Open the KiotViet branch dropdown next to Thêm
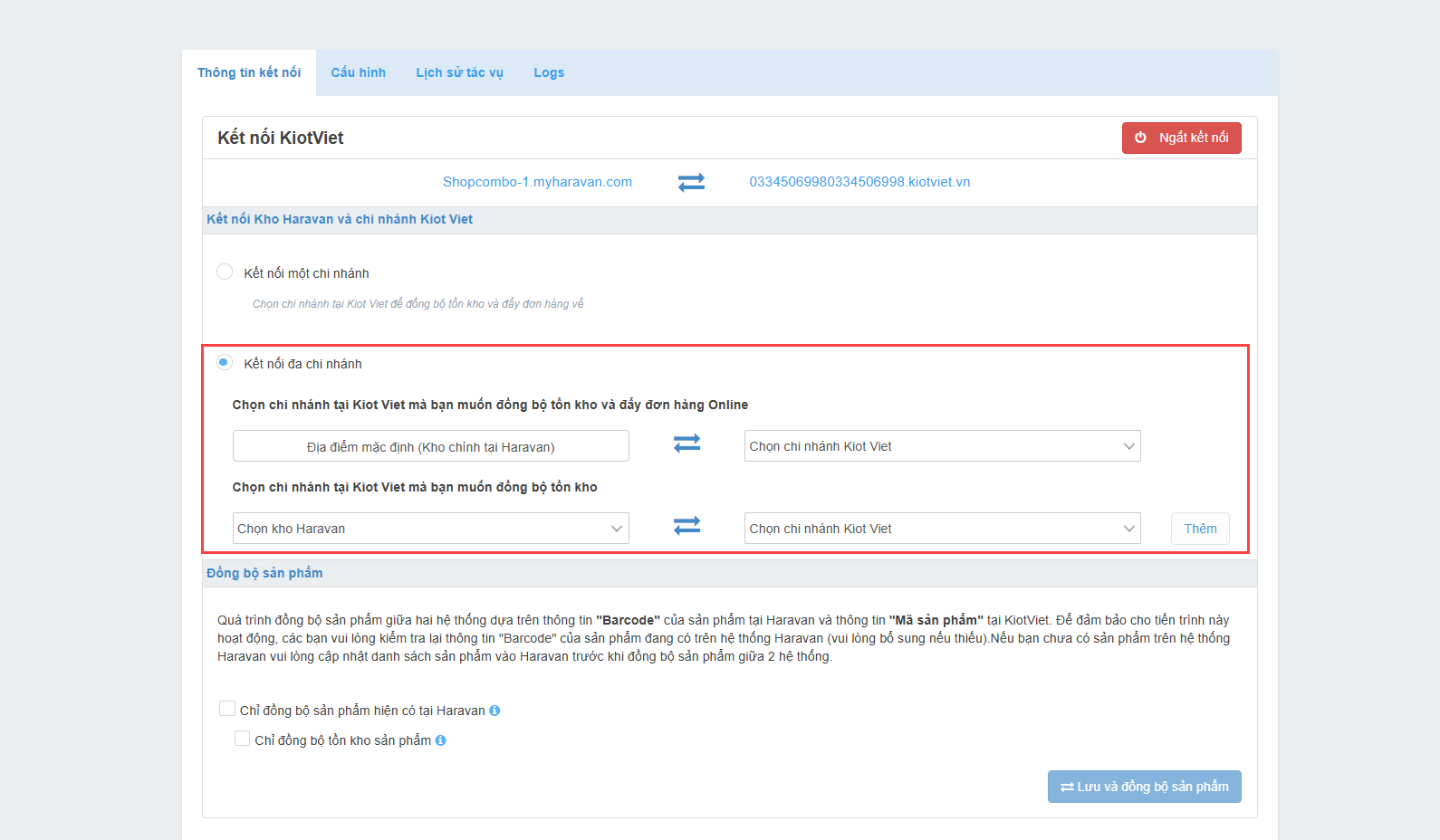The width and height of the screenshot is (1440, 840). click(x=942, y=529)
